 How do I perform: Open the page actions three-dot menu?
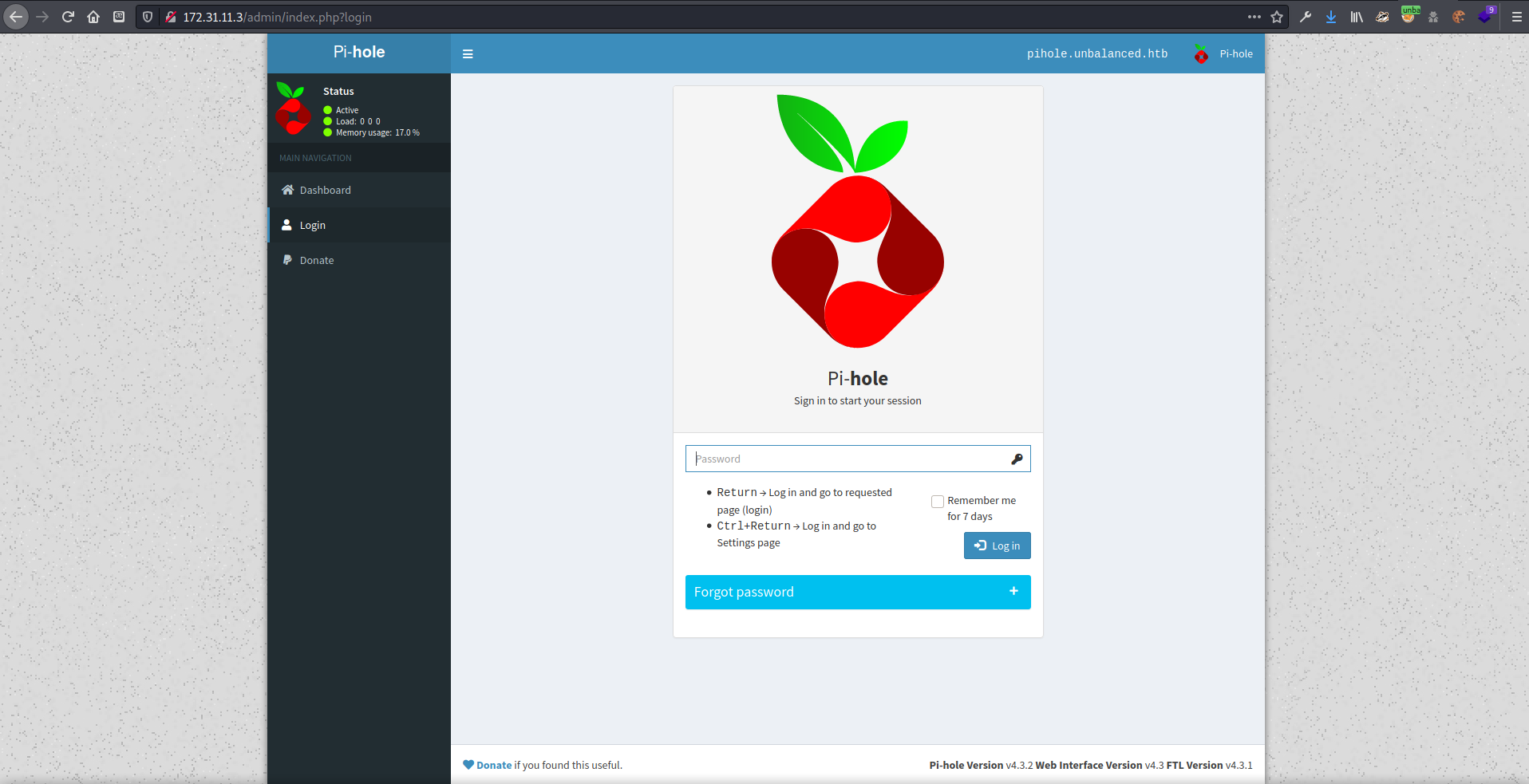click(1254, 17)
